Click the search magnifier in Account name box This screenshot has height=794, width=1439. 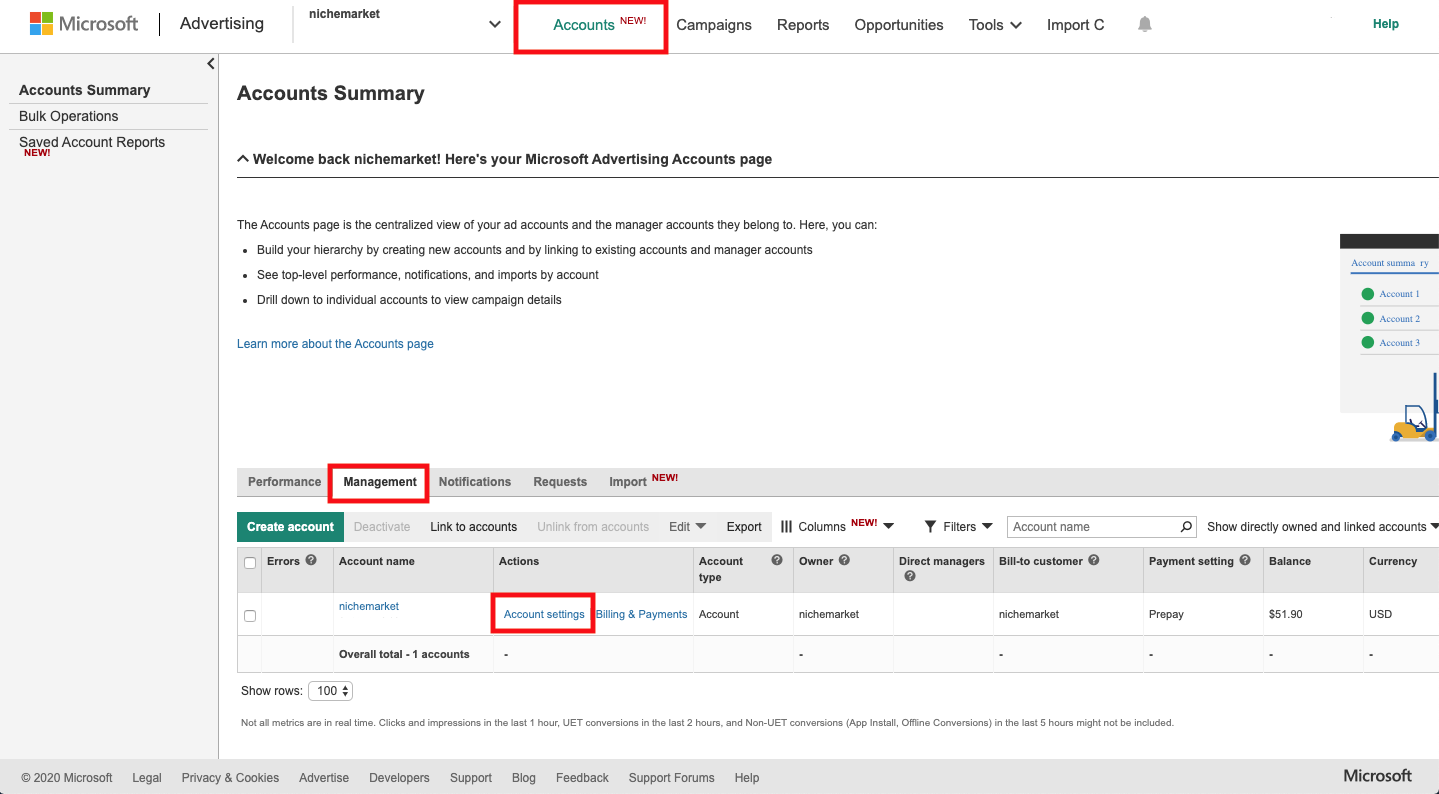pos(1186,527)
